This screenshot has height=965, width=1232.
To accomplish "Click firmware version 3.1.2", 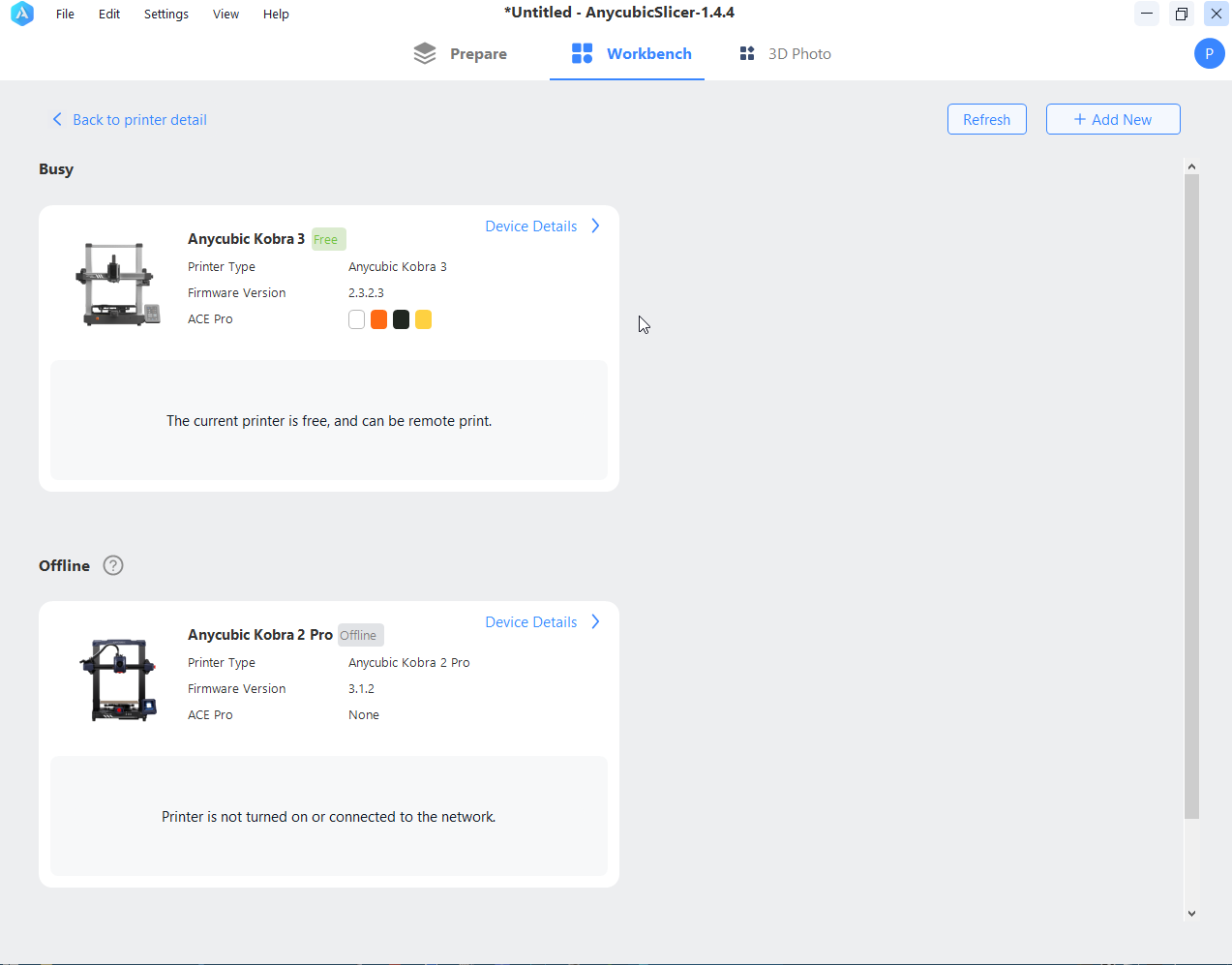I will [361, 689].
